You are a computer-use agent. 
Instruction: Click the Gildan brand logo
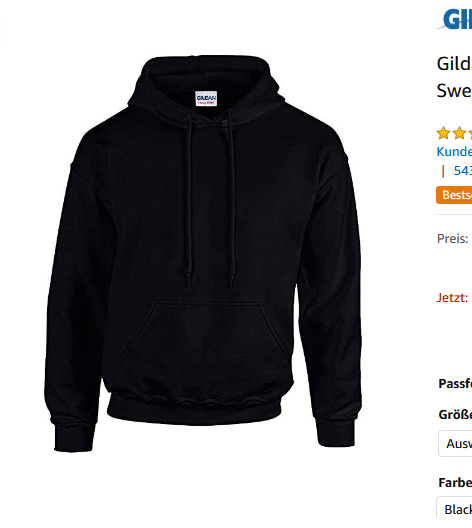tap(455, 19)
